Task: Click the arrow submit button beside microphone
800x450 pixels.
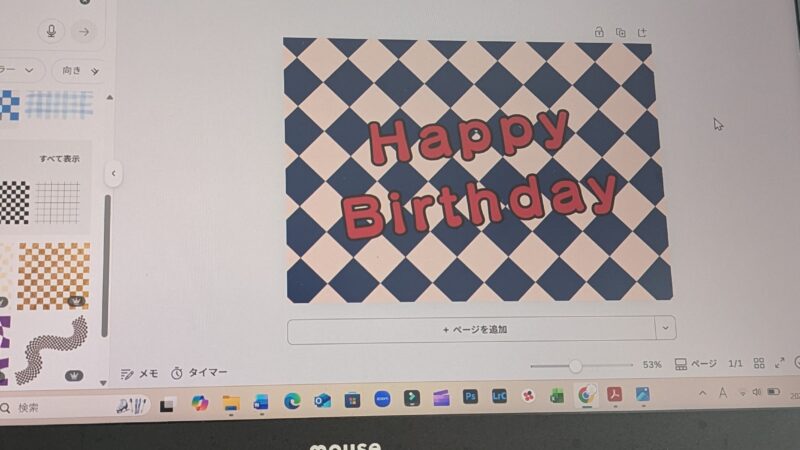Action: (x=85, y=32)
